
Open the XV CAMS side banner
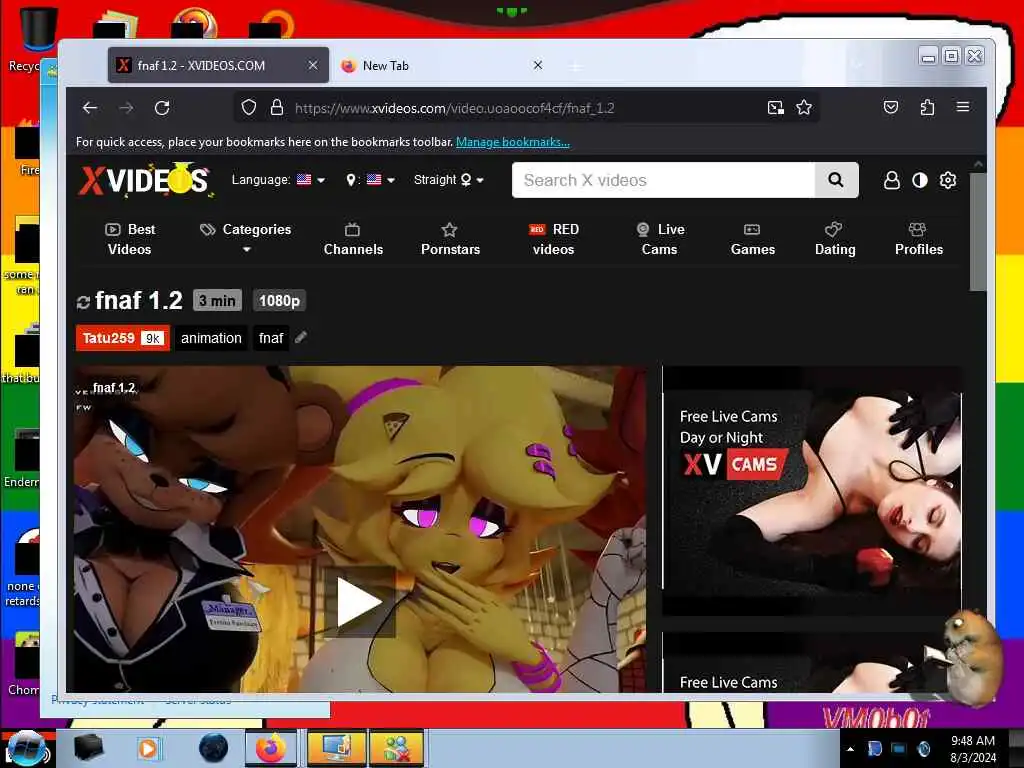click(812, 490)
